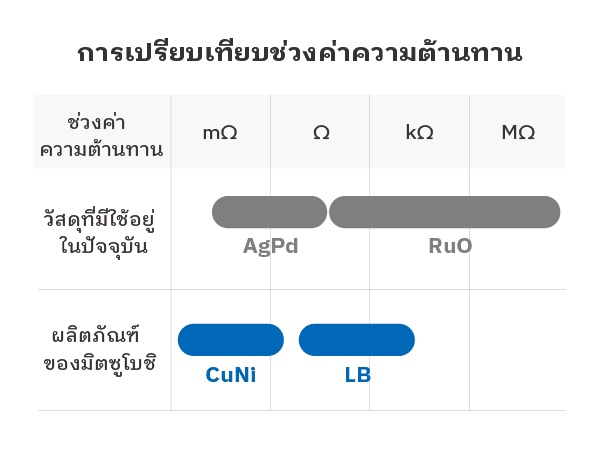
Task: Select the plain Ω column header
Action: click(320, 132)
